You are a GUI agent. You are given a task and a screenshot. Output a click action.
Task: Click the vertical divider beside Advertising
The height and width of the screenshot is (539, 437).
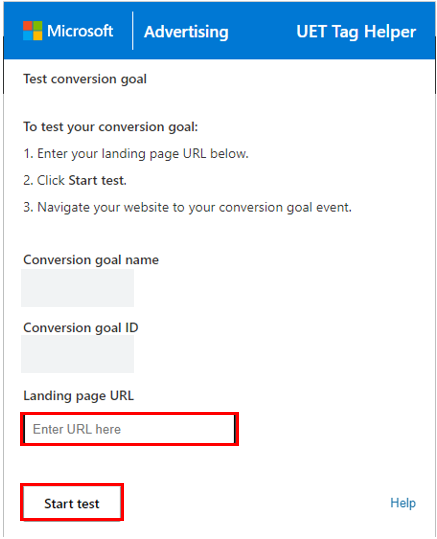pos(133,31)
